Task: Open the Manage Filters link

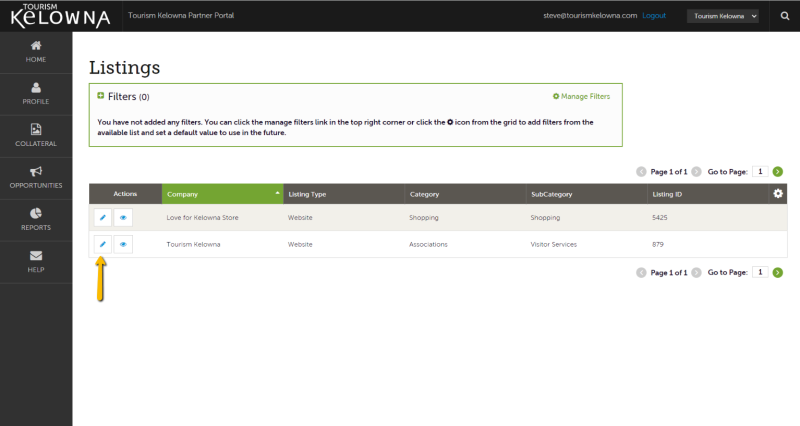Action: click(x=582, y=96)
